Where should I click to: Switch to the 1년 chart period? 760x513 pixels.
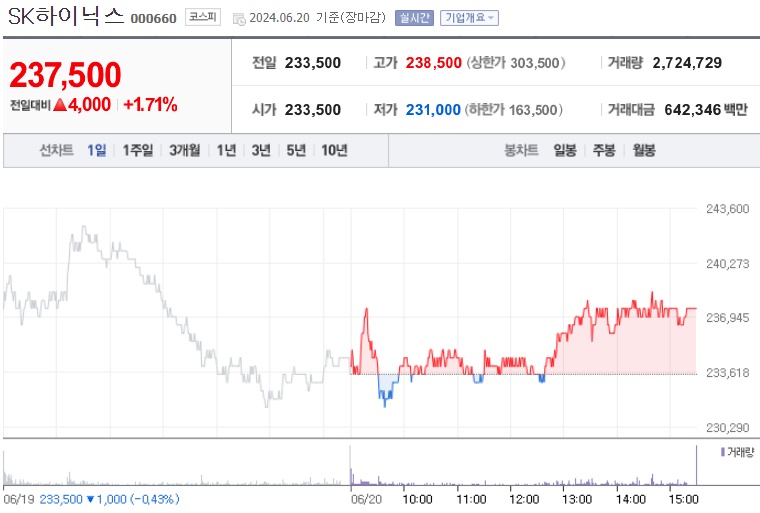pos(226,150)
